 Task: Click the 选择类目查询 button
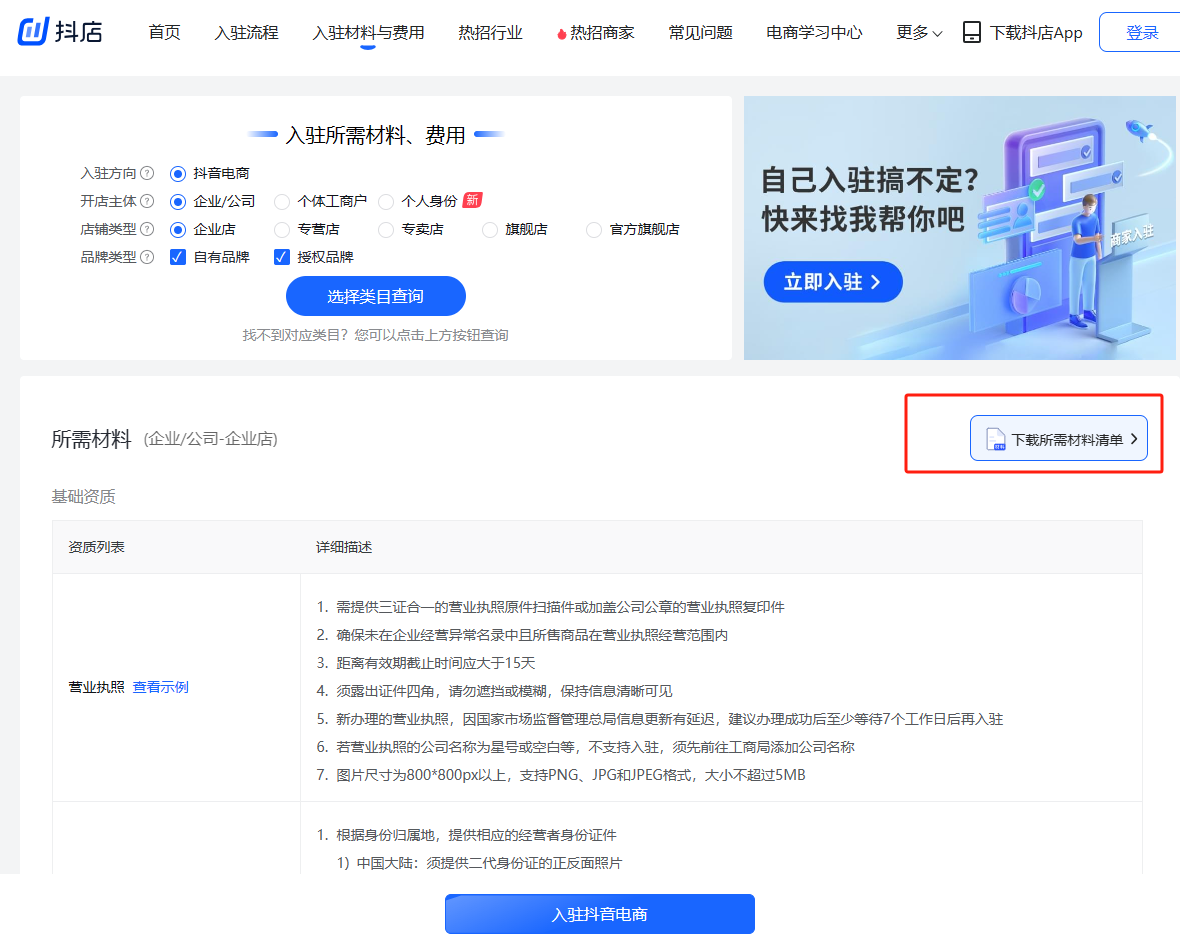[x=376, y=296]
